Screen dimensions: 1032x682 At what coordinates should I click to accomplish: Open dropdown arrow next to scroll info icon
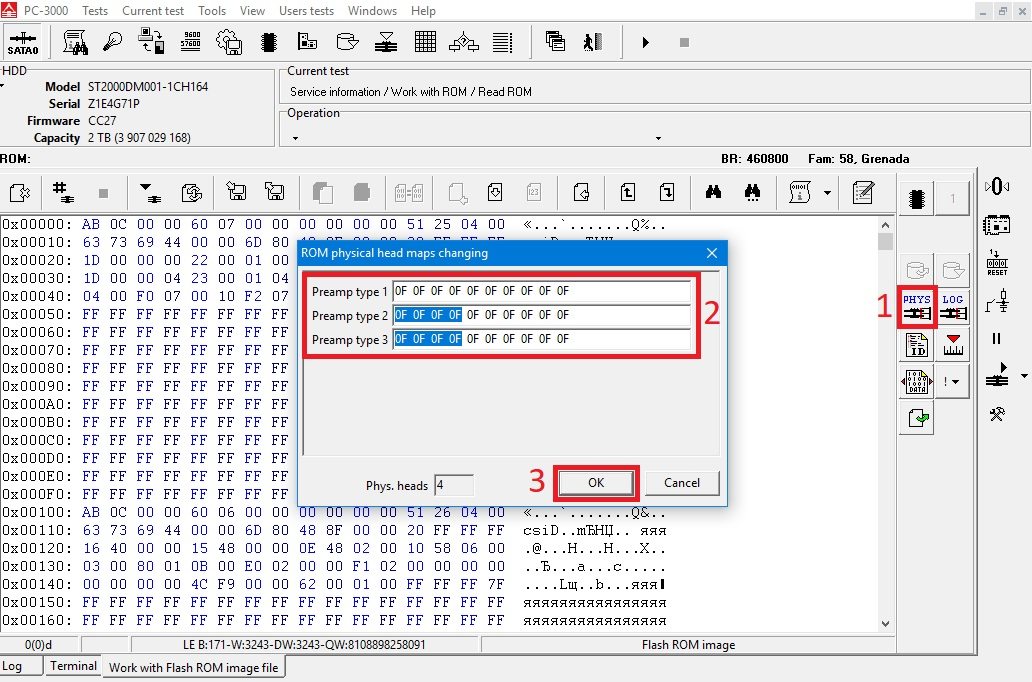point(827,191)
